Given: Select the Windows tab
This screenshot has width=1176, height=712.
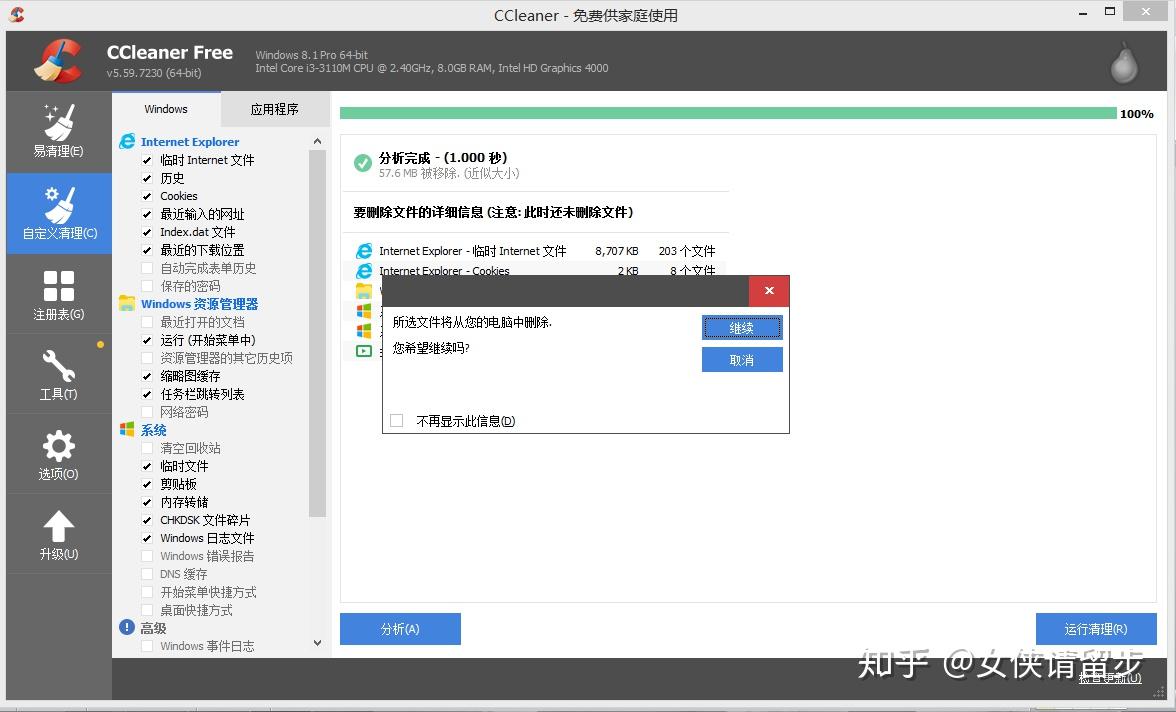Looking at the screenshot, I should (166, 108).
